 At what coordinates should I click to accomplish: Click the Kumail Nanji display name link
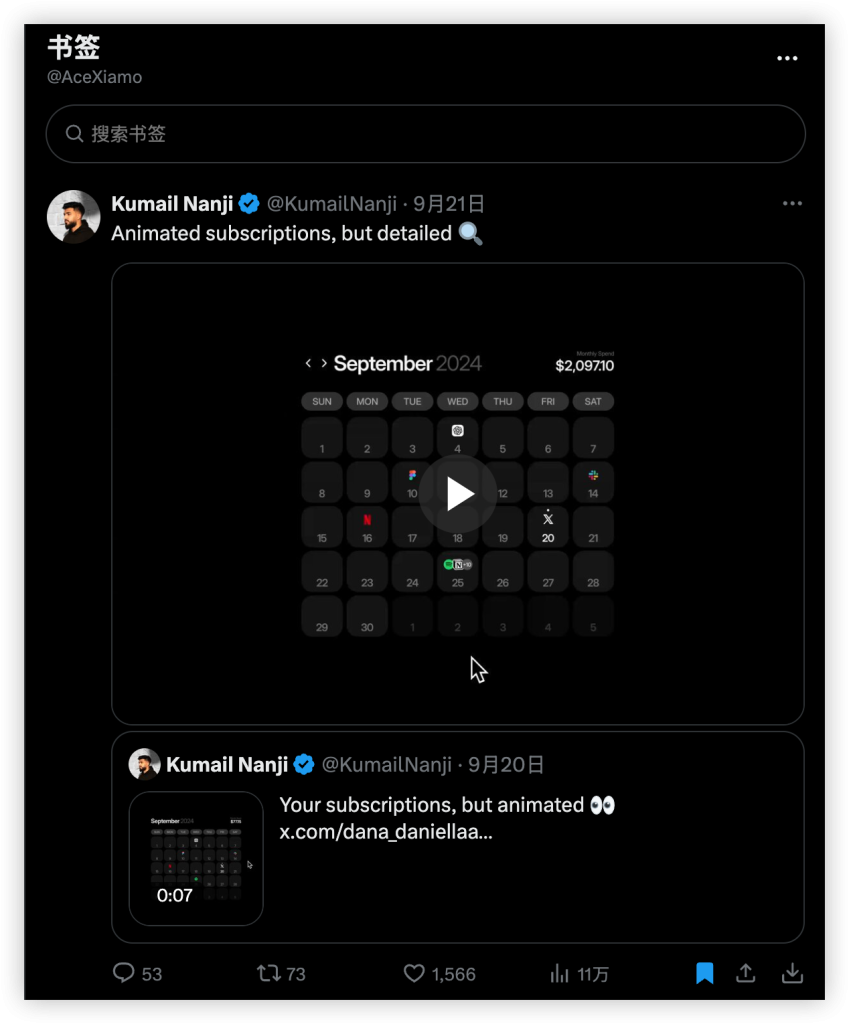pyautogui.click(x=172, y=204)
